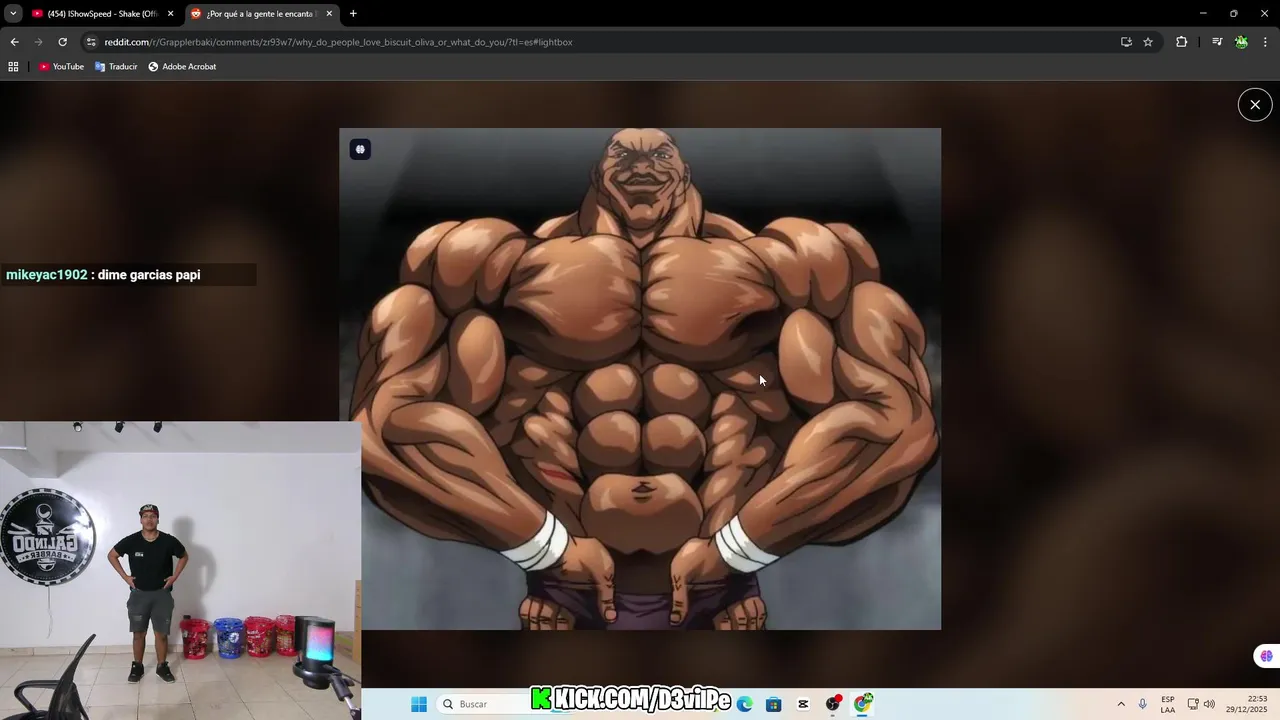1280x720 pixels.
Task: Go forward in browser history
Action: coord(38,42)
